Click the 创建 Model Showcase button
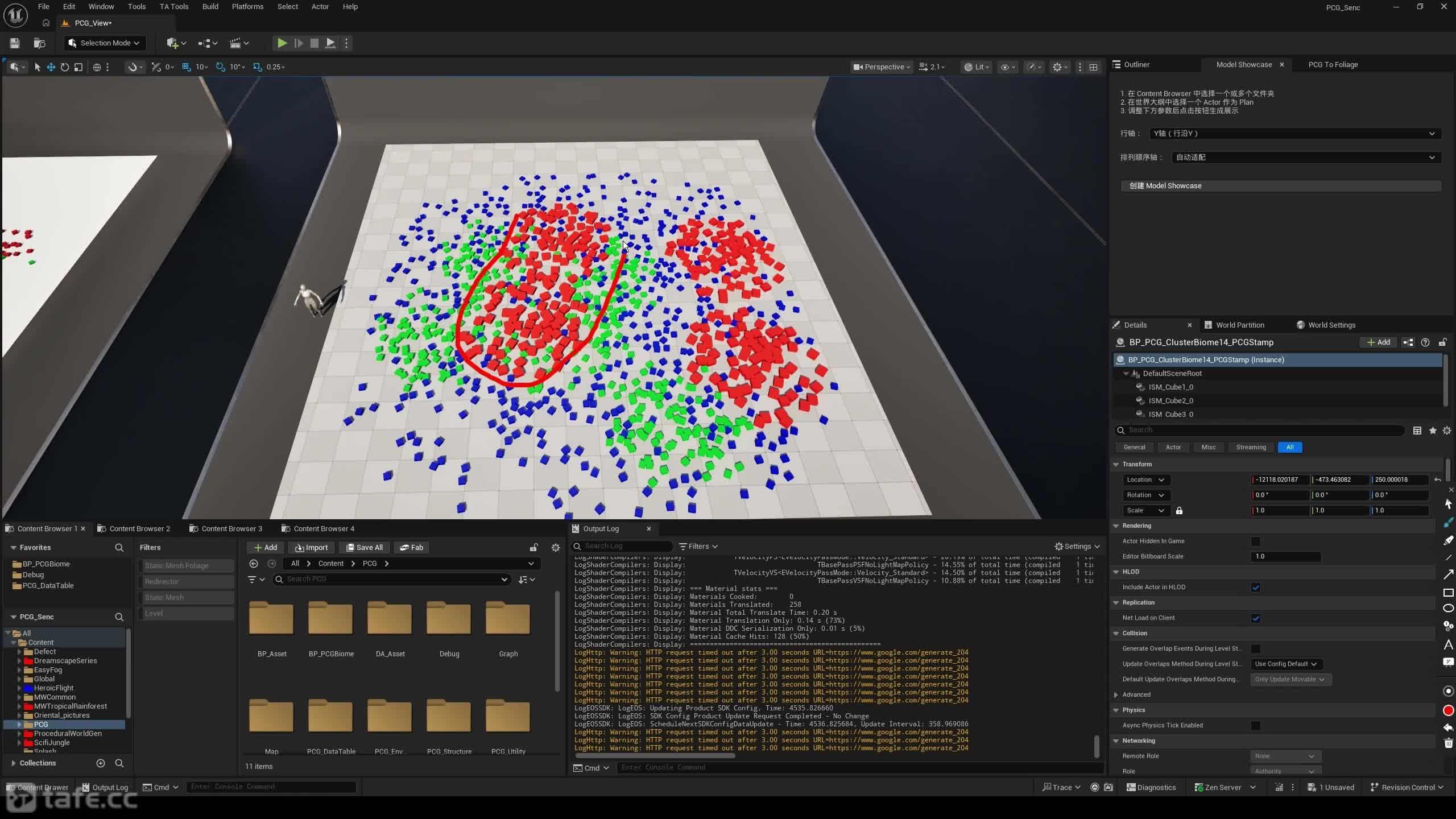 click(x=1280, y=186)
